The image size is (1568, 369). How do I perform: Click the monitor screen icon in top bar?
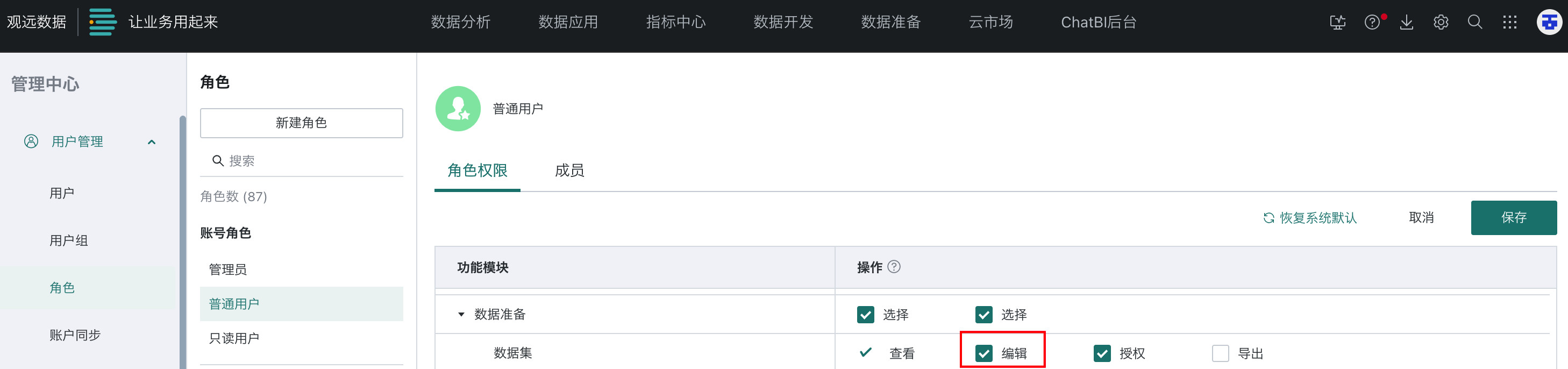[1337, 23]
